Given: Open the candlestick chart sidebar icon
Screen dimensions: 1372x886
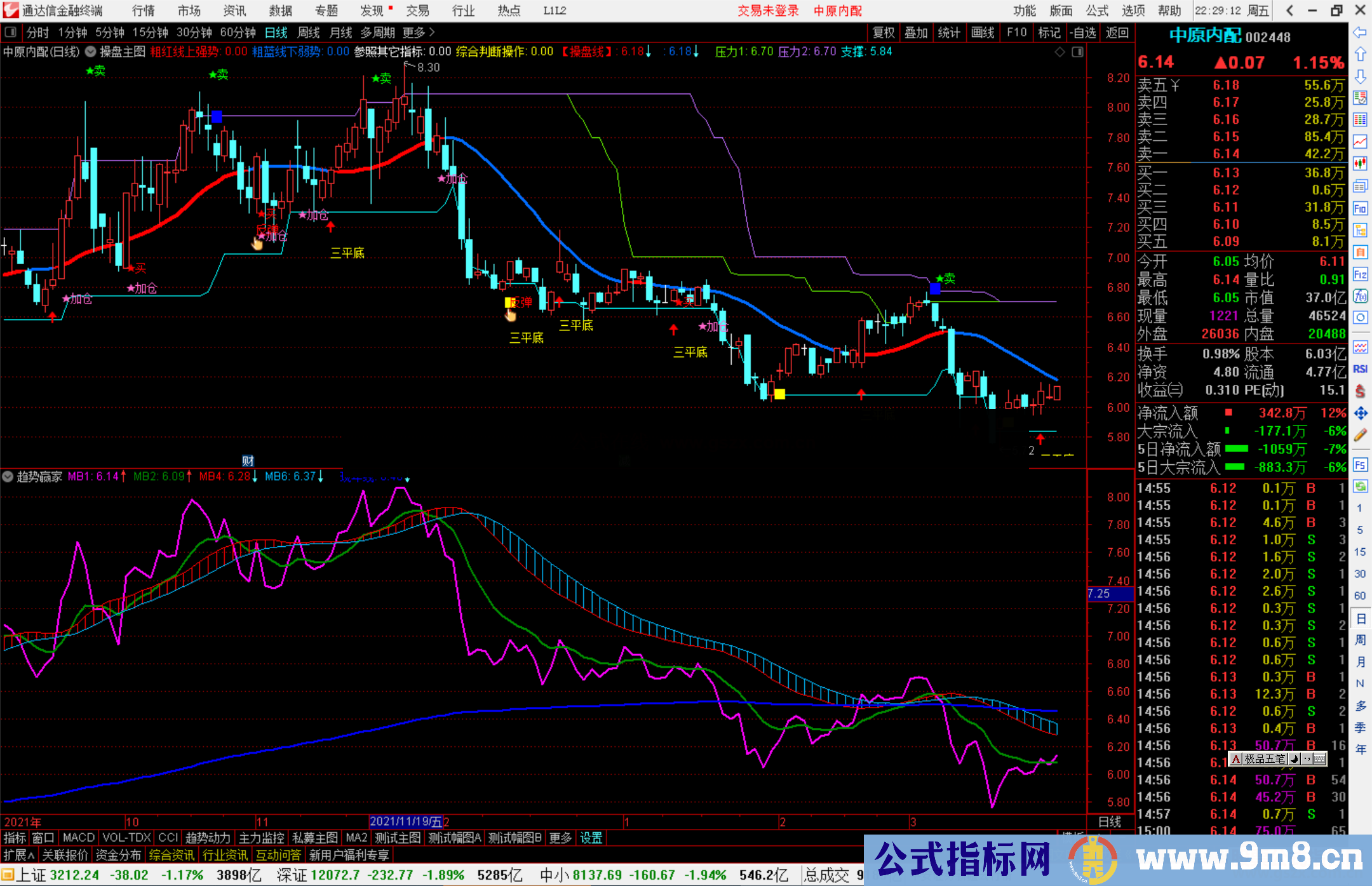Looking at the screenshot, I should point(1360,164).
